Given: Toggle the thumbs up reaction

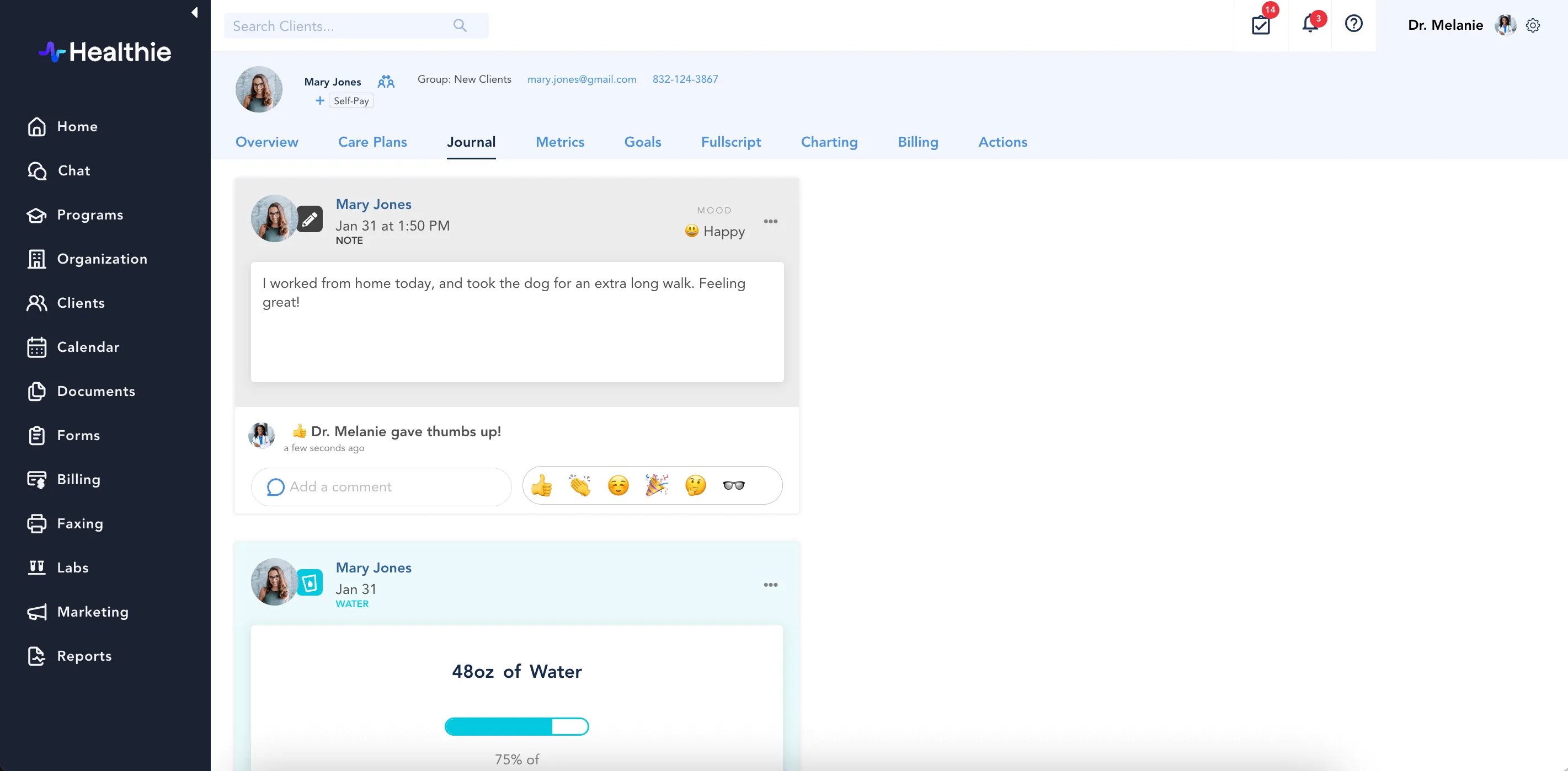Looking at the screenshot, I should point(541,486).
